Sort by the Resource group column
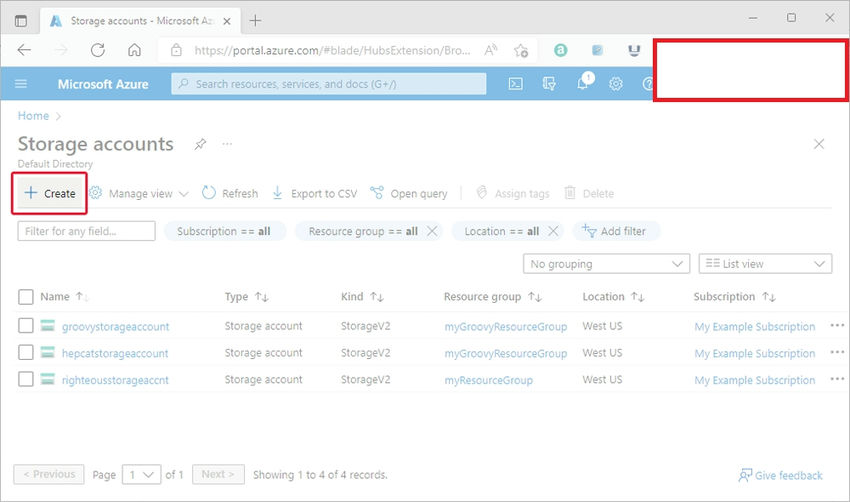 (492, 297)
